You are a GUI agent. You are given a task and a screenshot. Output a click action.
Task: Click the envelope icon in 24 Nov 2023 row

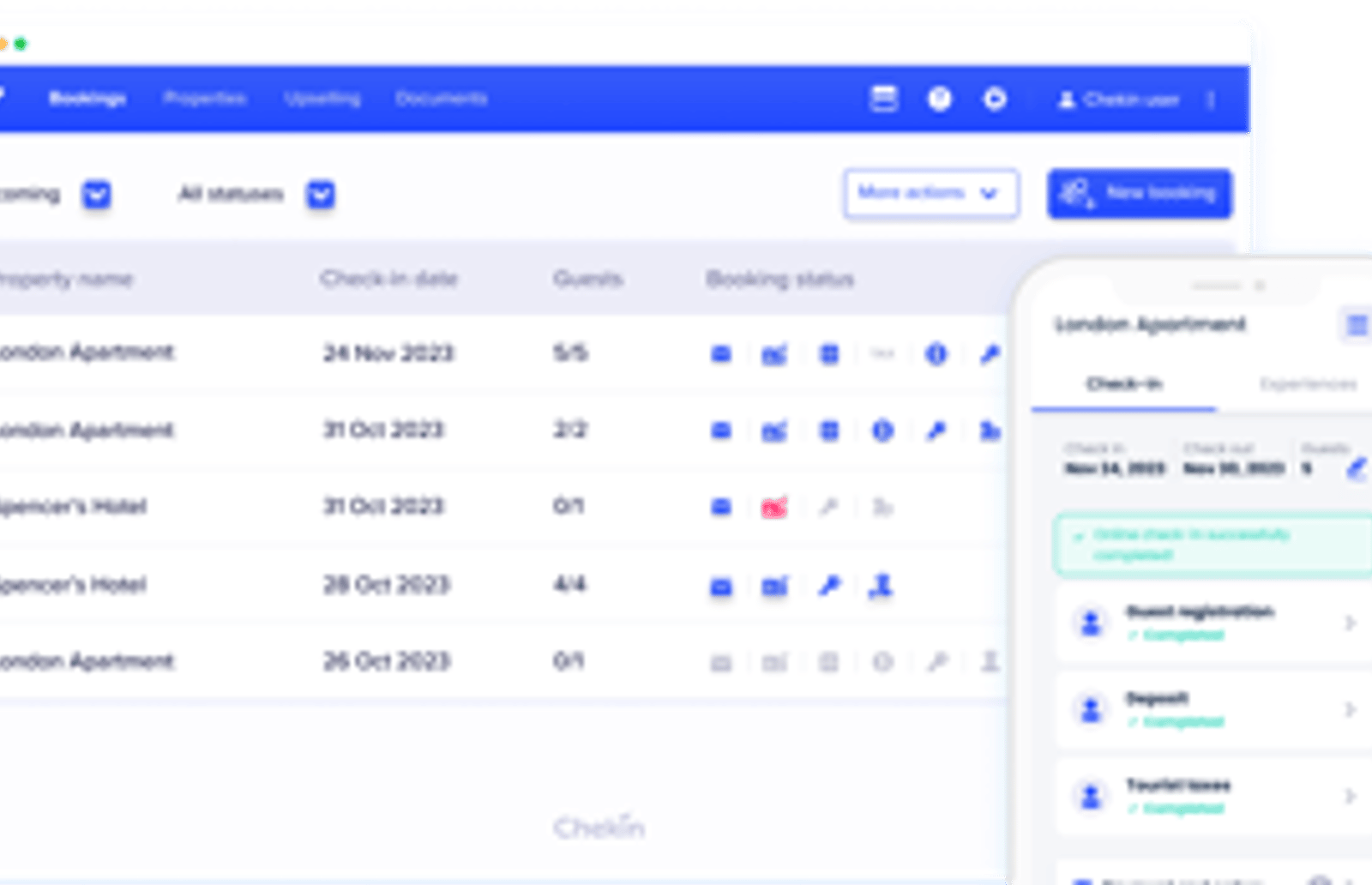pyautogui.click(x=721, y=353)
